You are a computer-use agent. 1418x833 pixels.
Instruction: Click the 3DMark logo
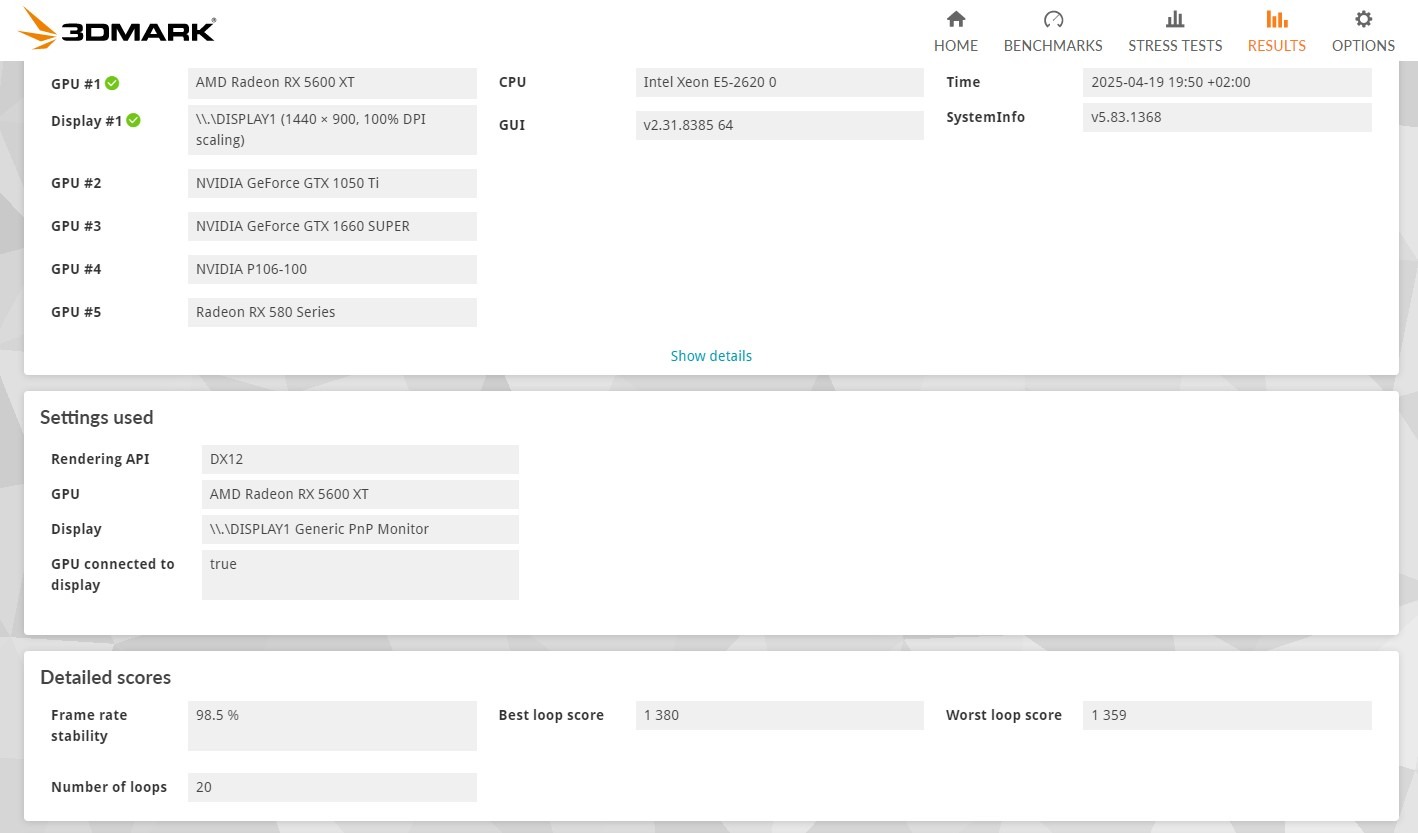(x=117, y=29)
